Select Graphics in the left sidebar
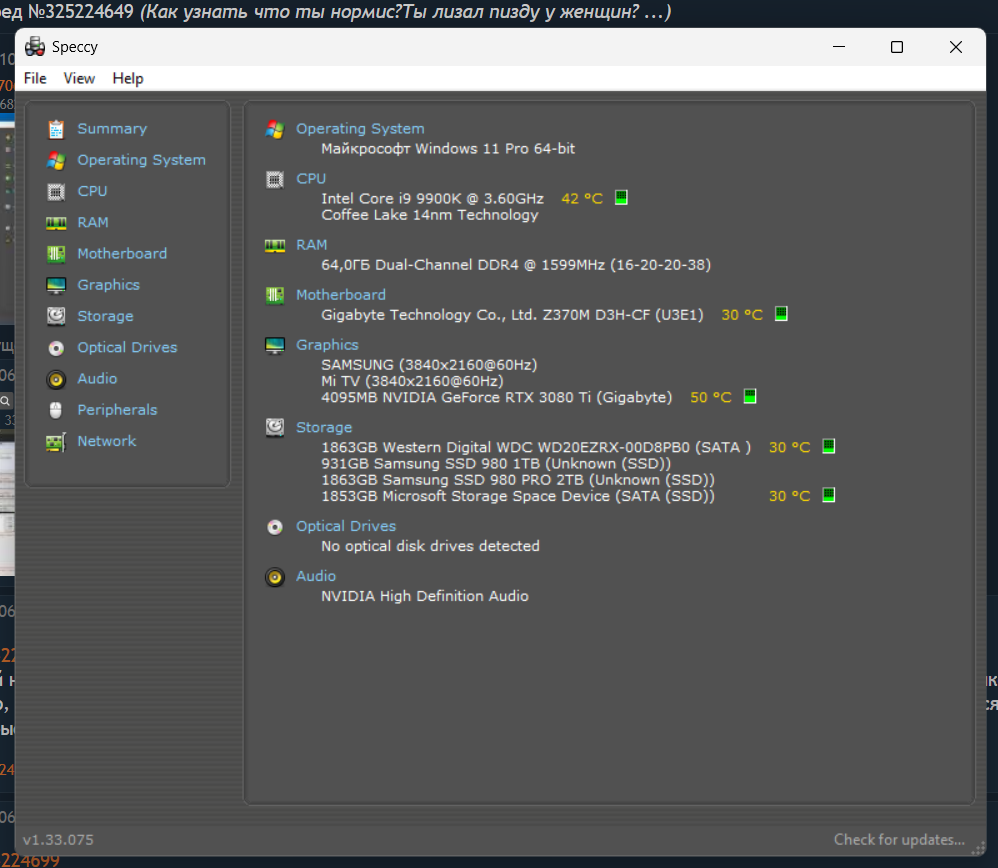This screenshot has width=998, height=868. click(108, 285)
